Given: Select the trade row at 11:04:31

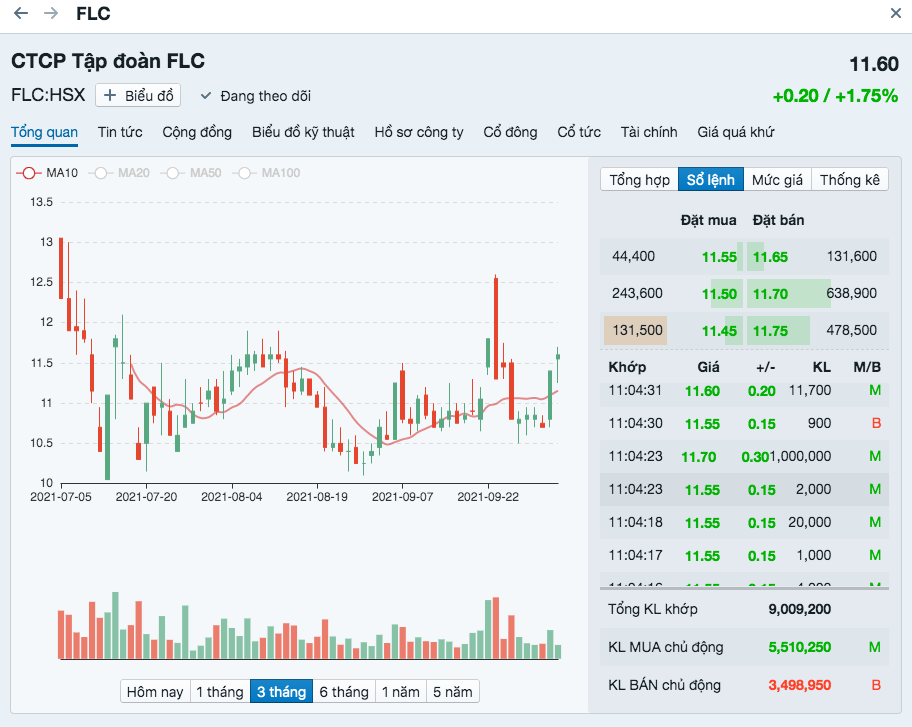Looking at the screenshot, I should [x=744, y=391].
